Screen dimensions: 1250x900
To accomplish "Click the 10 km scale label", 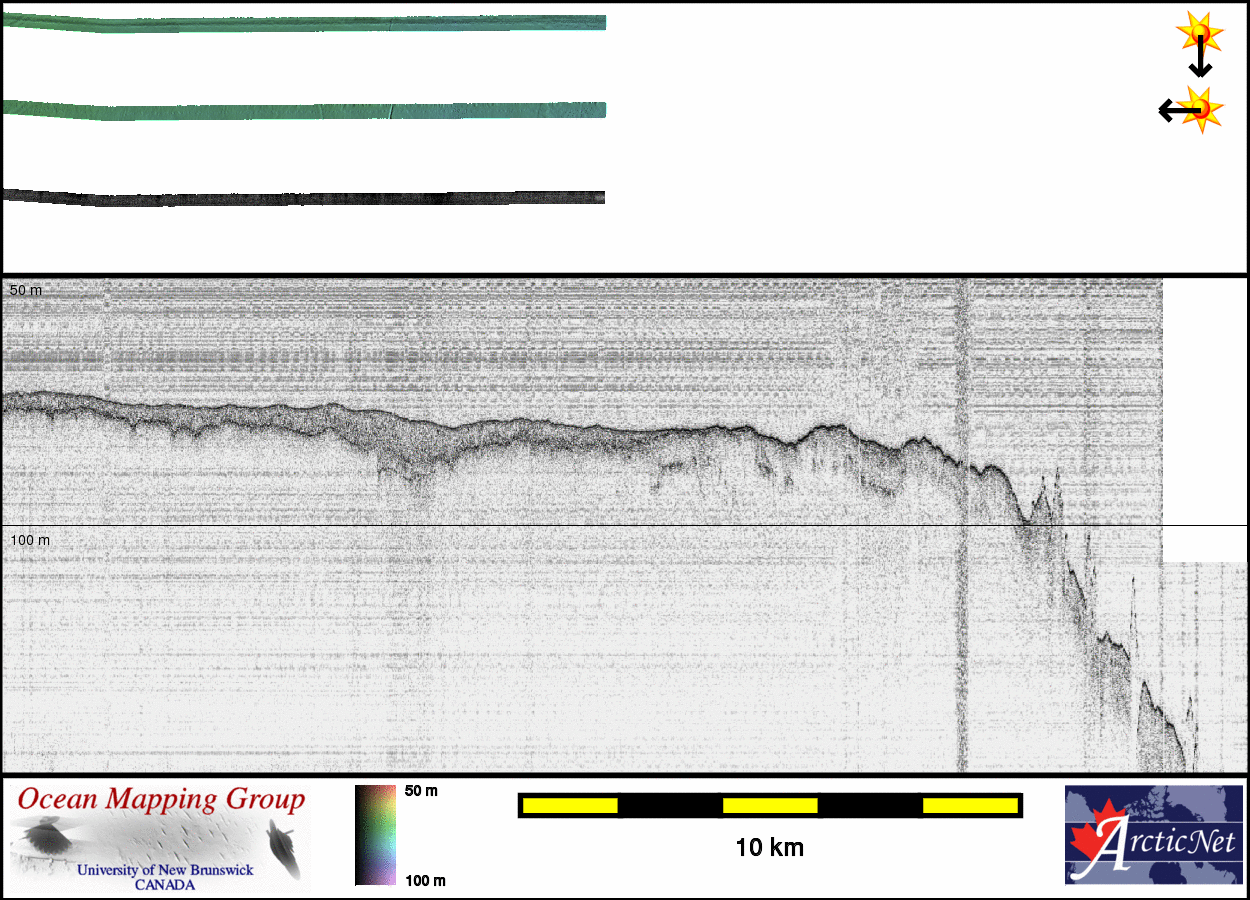I will coord(769,848).
